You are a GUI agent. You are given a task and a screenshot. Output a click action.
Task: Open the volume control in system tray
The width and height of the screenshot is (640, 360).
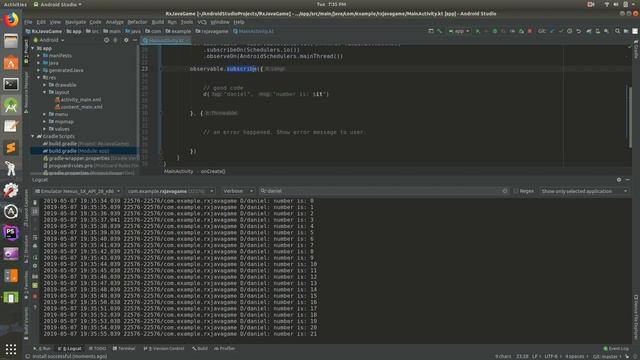click(x=616, y=4)
